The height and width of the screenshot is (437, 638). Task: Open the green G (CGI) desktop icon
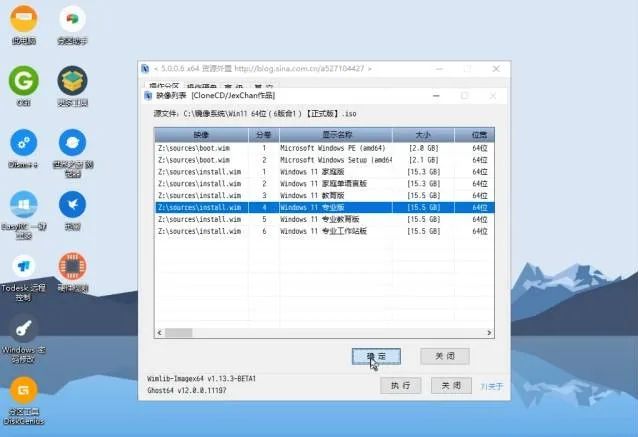(24, 81)
